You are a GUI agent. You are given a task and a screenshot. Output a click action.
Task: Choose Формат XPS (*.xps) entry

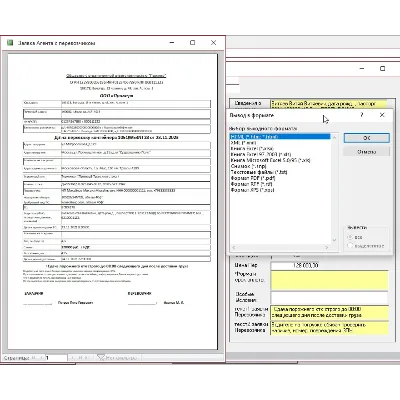252,190
